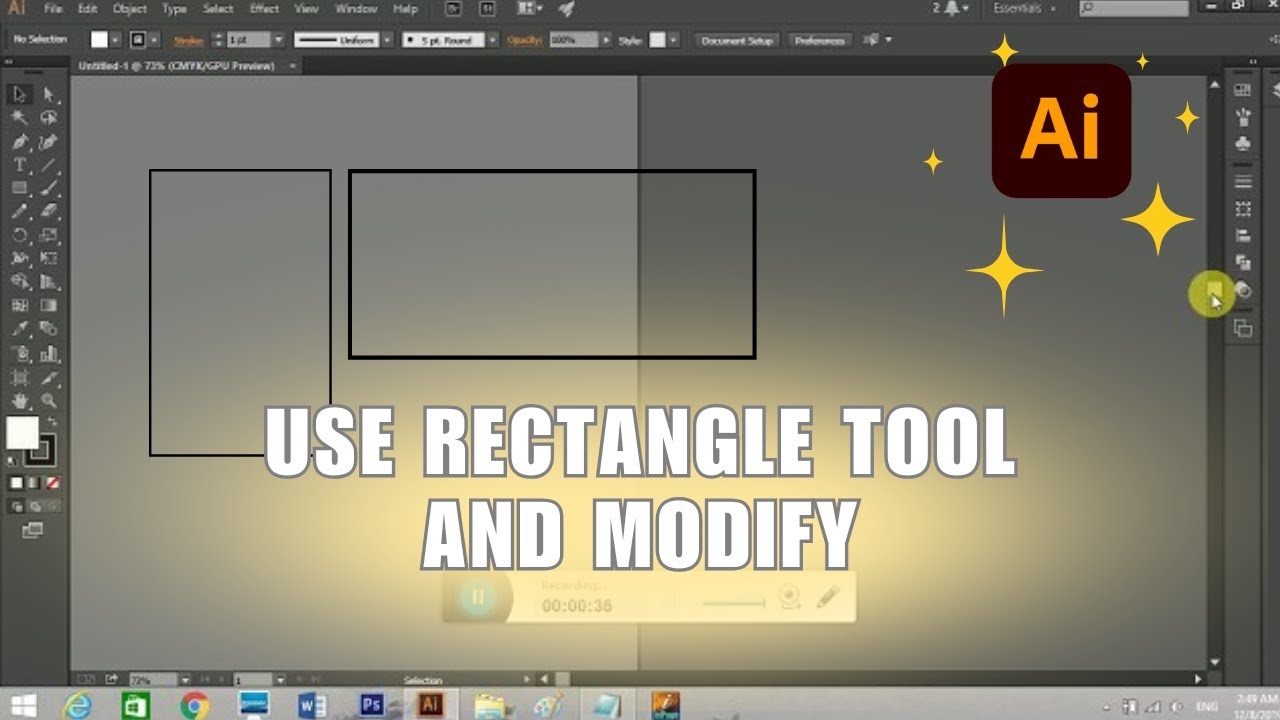Expand the Opacity value arrow
This screenshot has width=1280, height=720.
click(605, 40)
